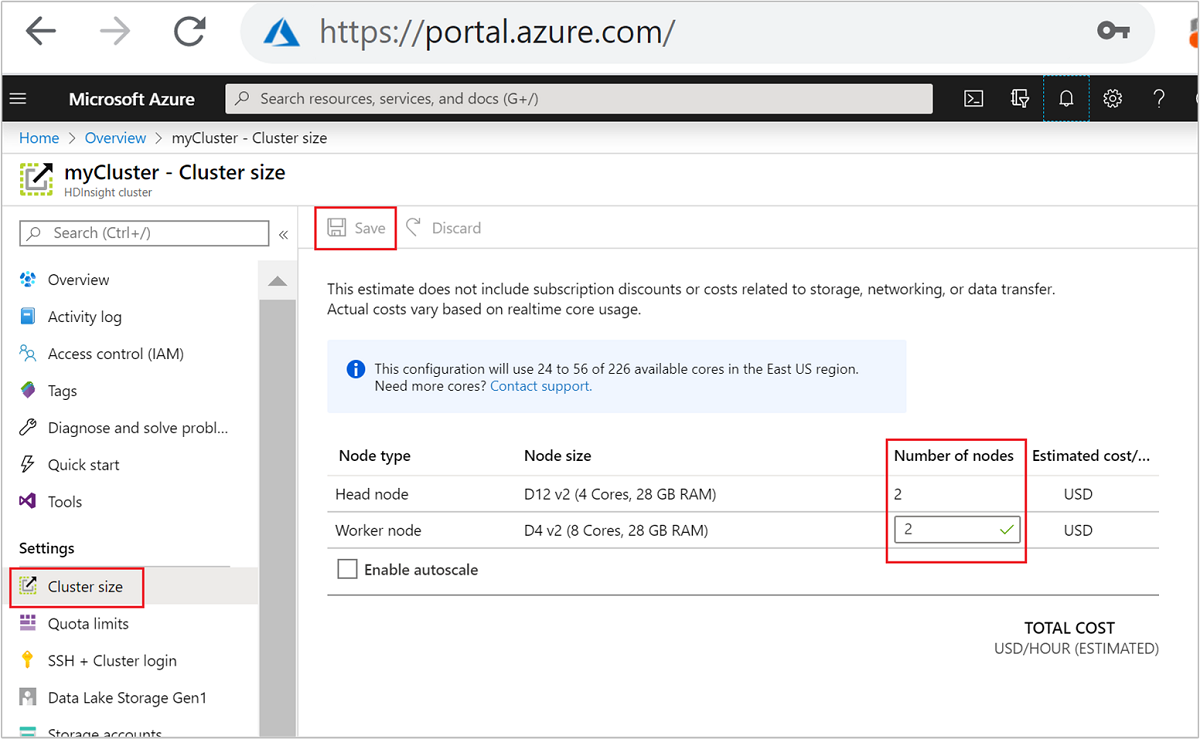Viewport: 1200px width, 739px height.
Task: Open Azure Cloud Shell from top bar
Action: 973,98
